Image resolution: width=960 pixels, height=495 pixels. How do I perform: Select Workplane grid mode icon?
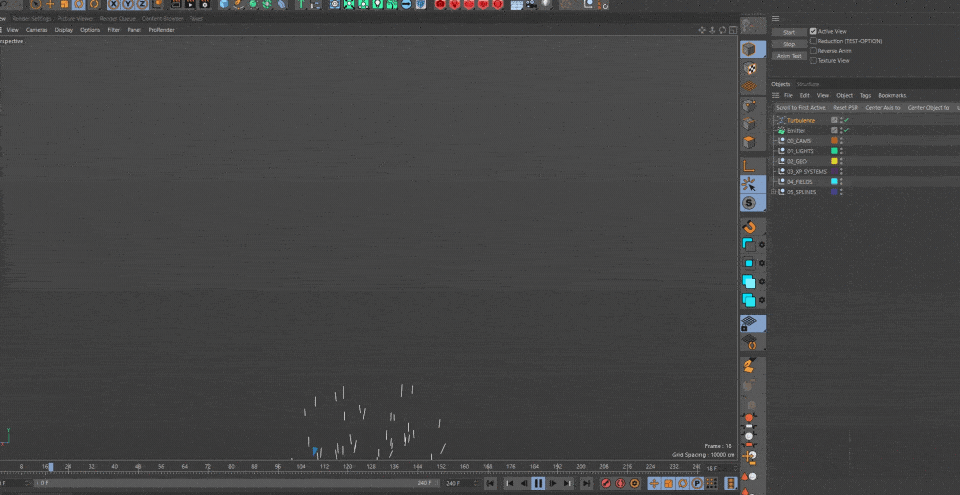coord(749,85)
